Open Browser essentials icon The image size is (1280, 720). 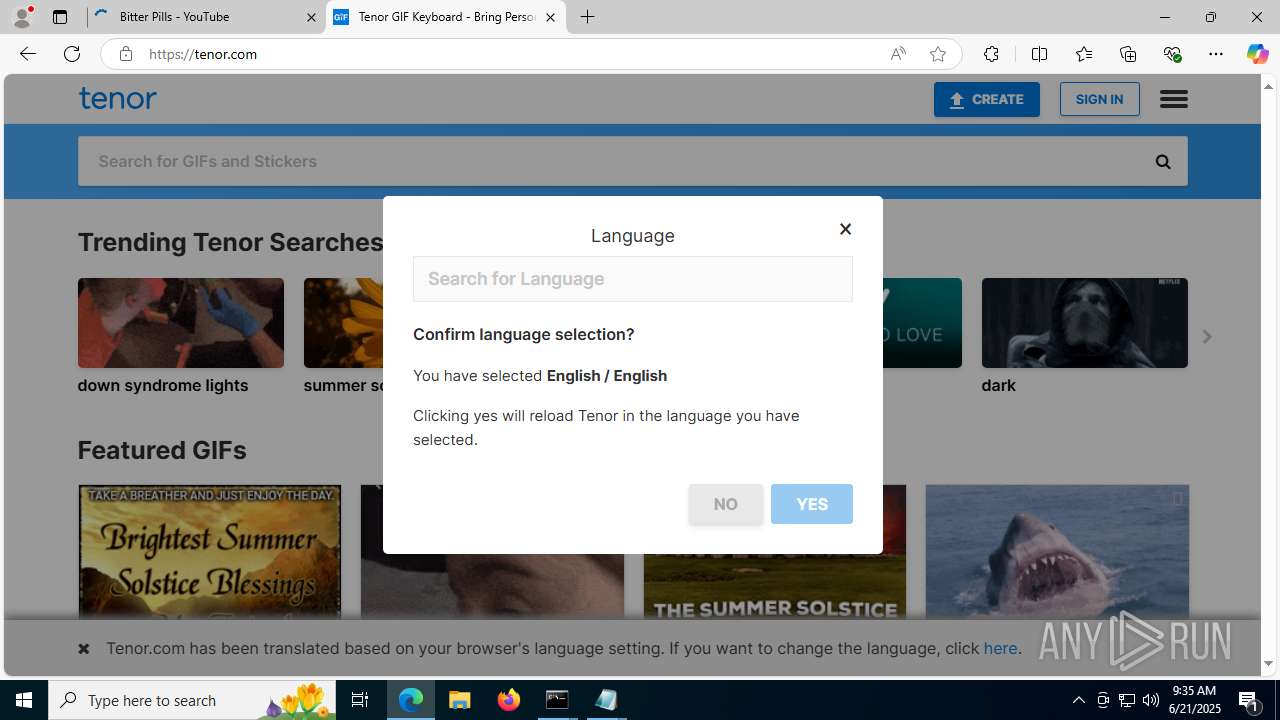[1172, 54]
